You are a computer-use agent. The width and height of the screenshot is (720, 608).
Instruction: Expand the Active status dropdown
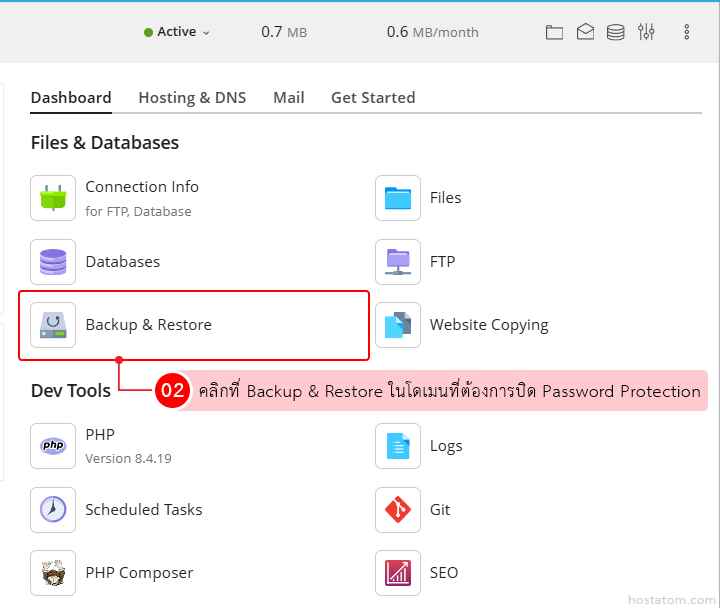177,32
